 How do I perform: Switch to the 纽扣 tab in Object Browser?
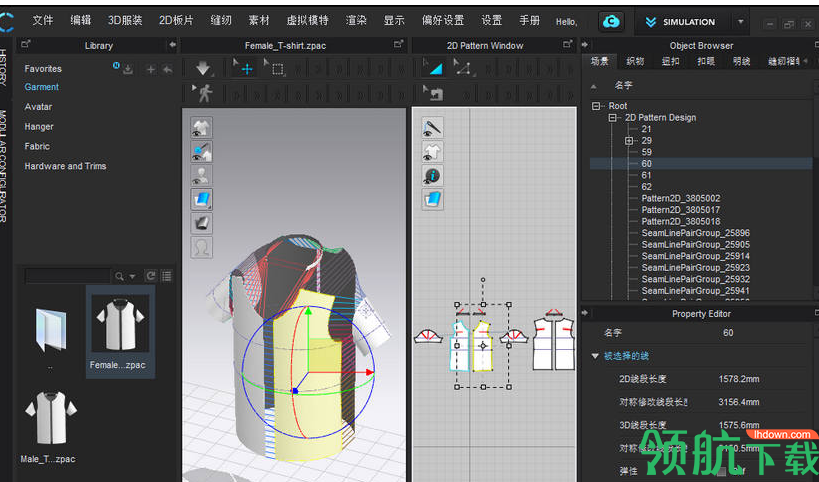671,61
